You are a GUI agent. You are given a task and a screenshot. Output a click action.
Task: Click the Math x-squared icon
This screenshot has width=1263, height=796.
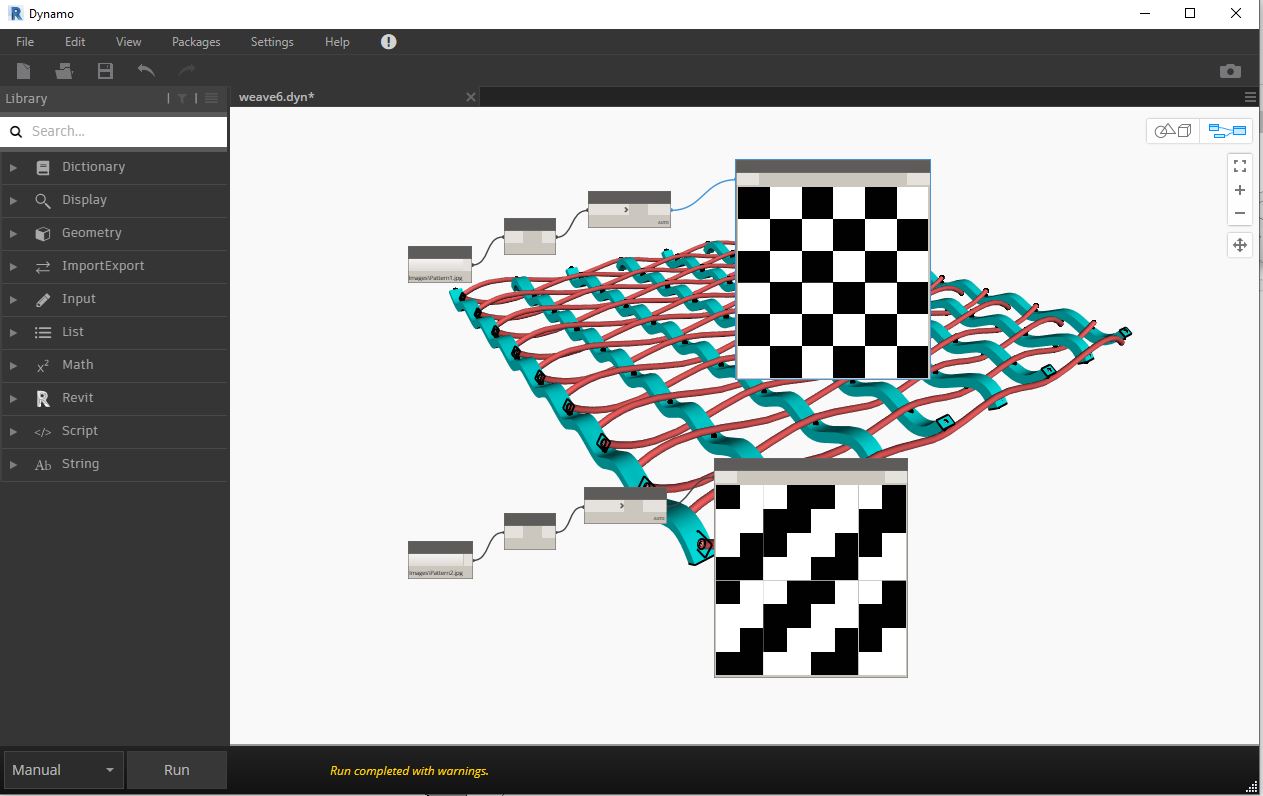(42, 366)
